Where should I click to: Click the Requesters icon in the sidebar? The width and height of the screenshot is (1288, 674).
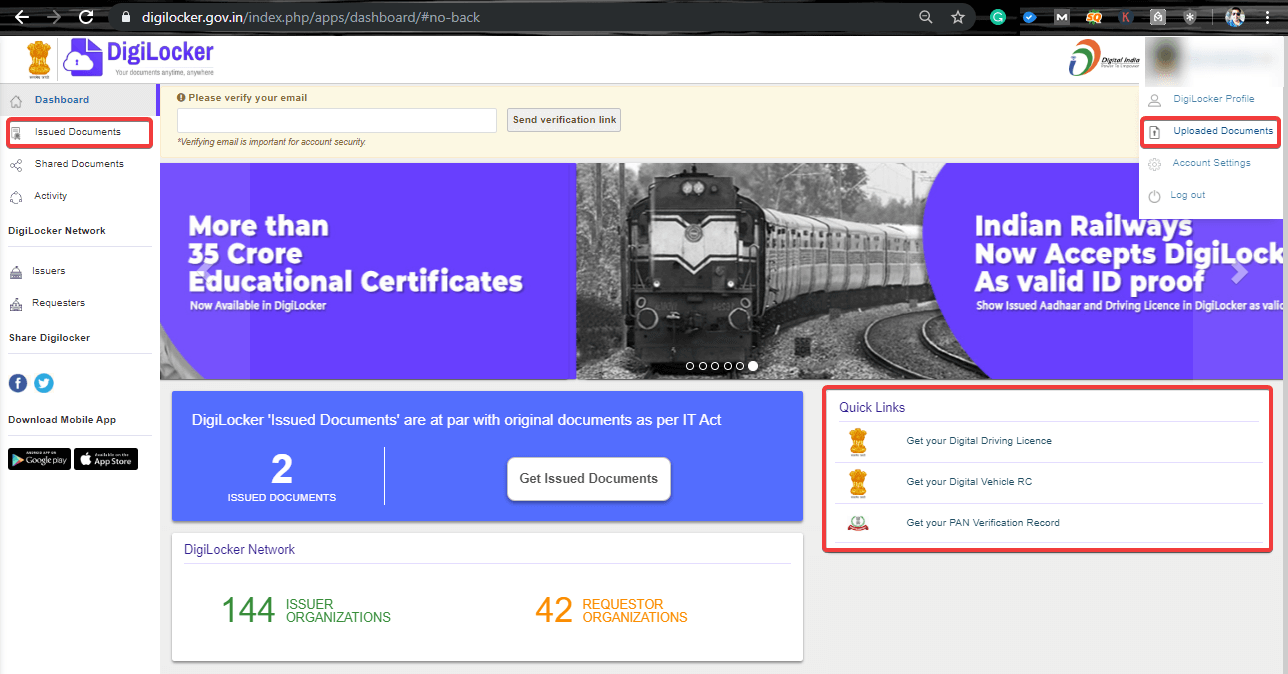(x=16, y=302)
